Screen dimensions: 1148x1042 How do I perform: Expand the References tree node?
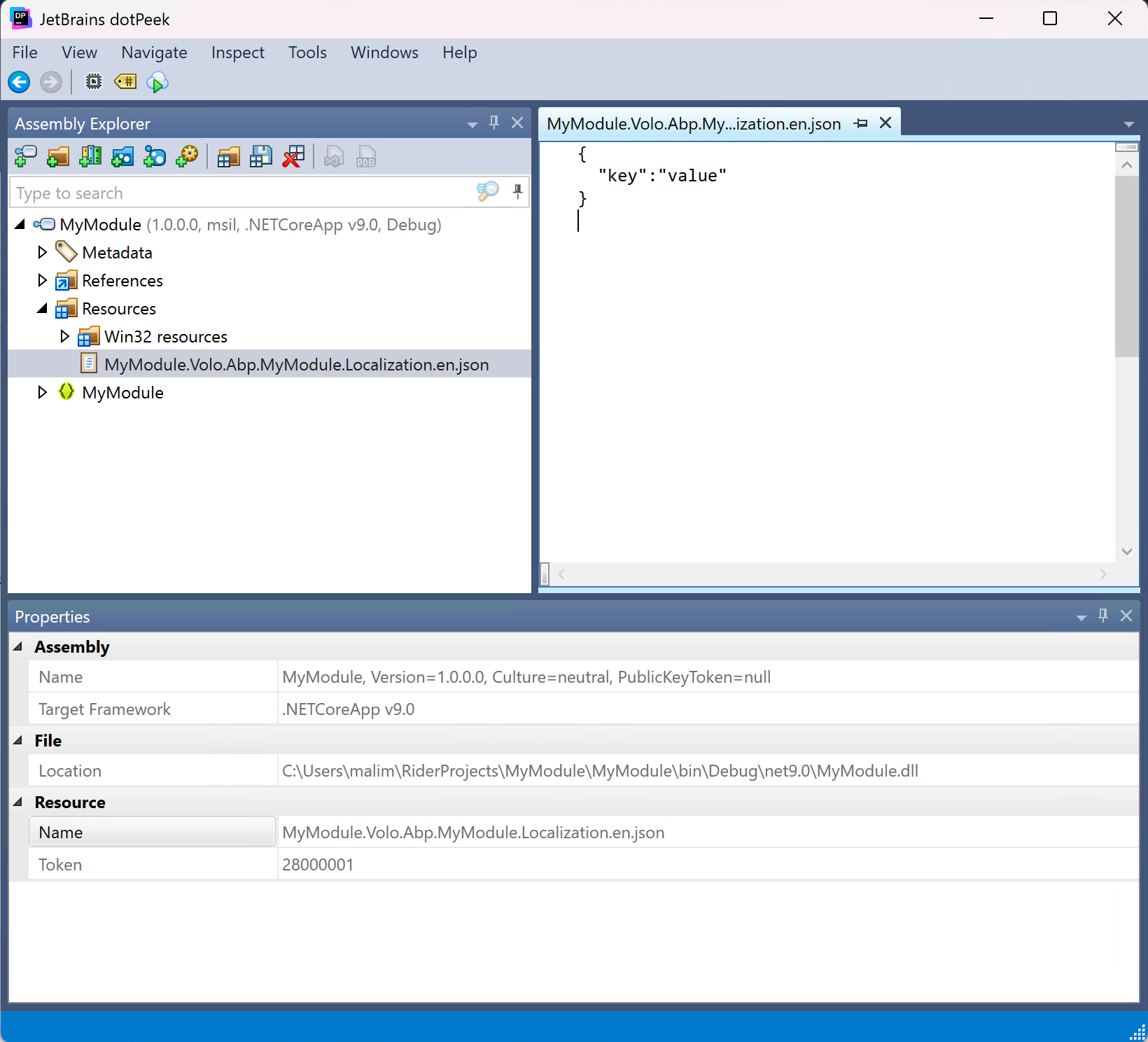(42, 280)
